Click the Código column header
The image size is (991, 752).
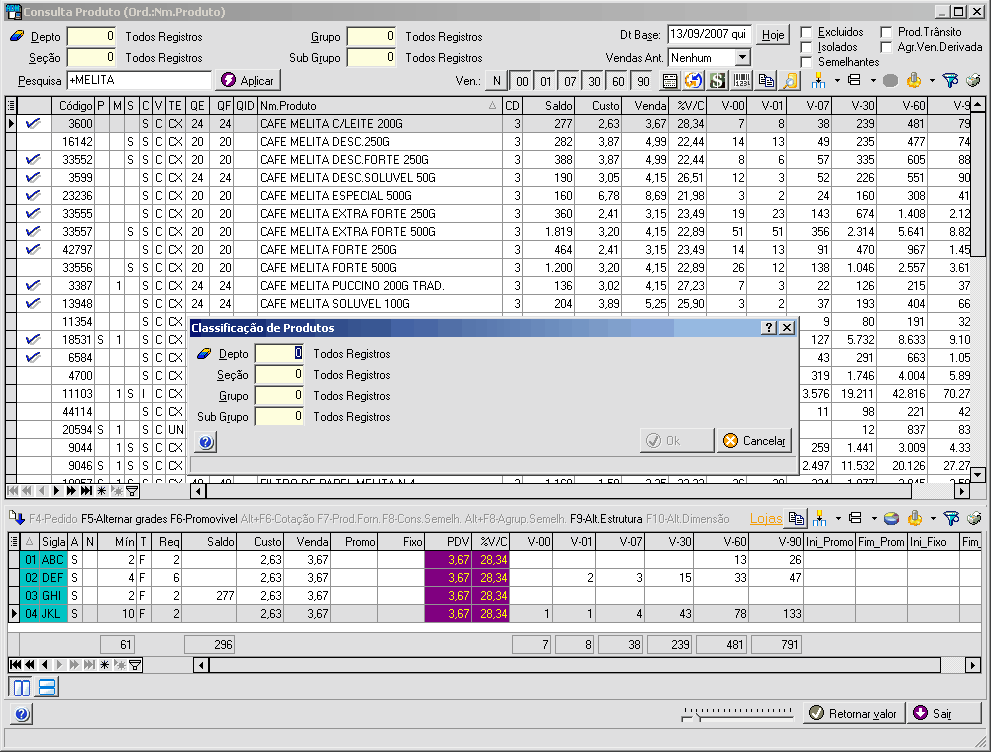click(73, 106)
